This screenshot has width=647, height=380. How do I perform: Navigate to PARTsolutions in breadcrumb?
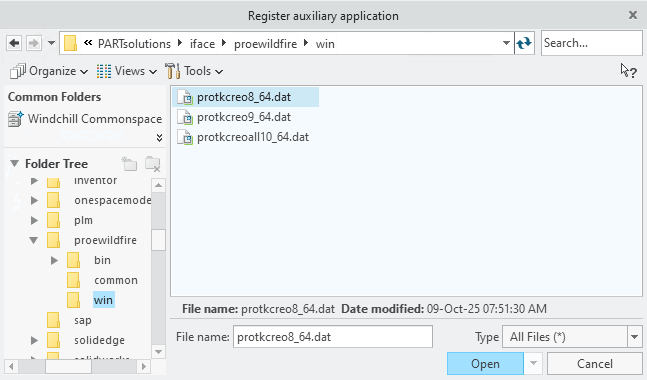click(x=134, y=44)
